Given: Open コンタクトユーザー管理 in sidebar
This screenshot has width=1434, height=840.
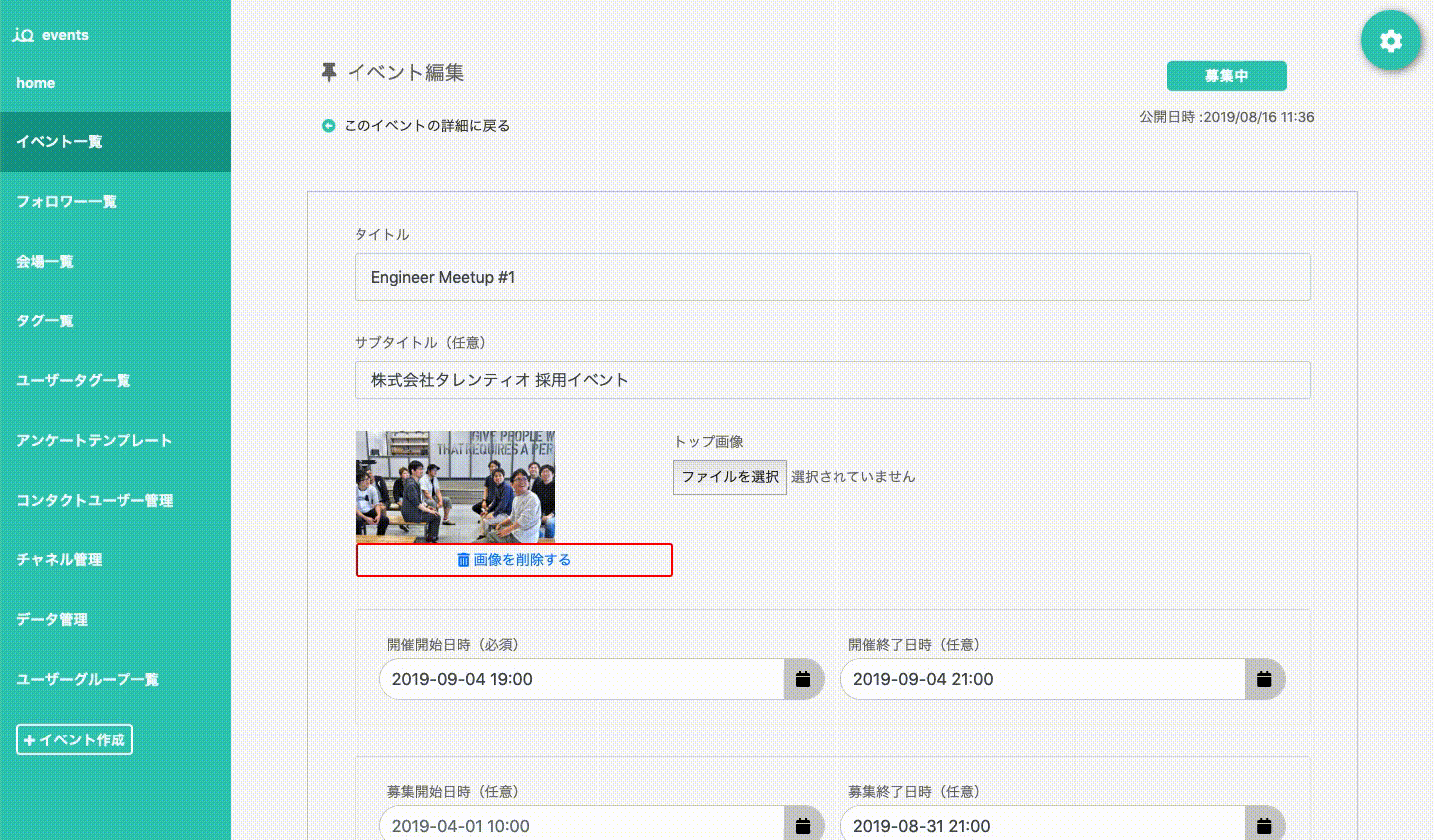Looking at the screenshot, I should click(116, 500).
